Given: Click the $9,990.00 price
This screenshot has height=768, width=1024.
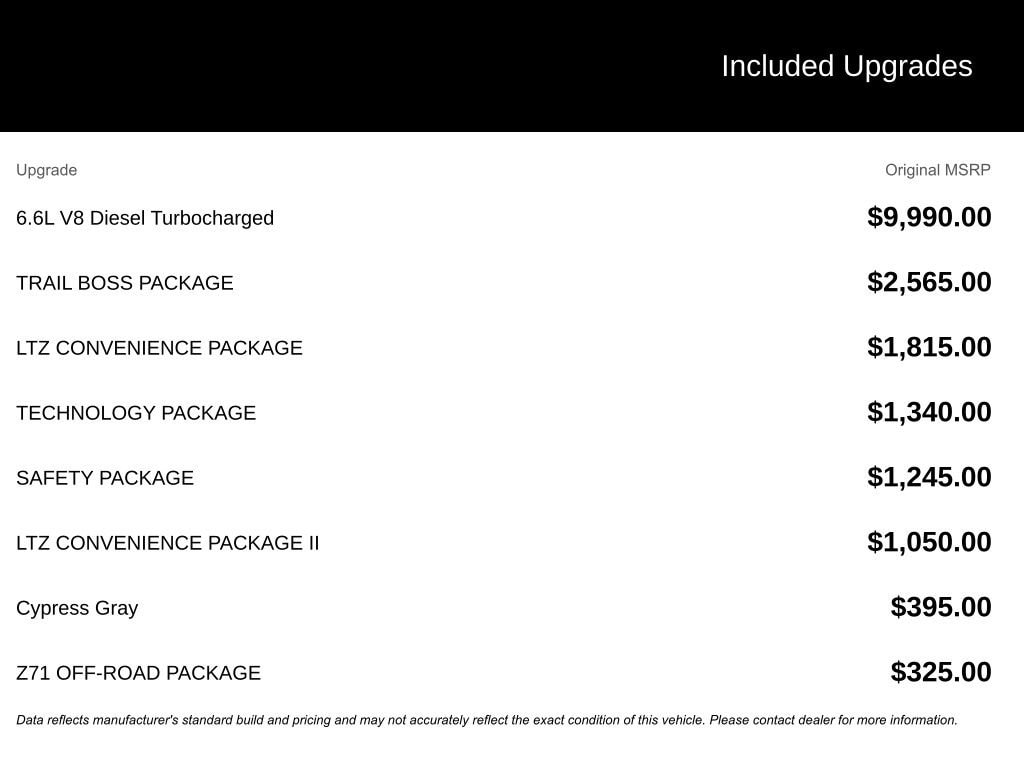Looking at the screenshot, I should point(929,217).
